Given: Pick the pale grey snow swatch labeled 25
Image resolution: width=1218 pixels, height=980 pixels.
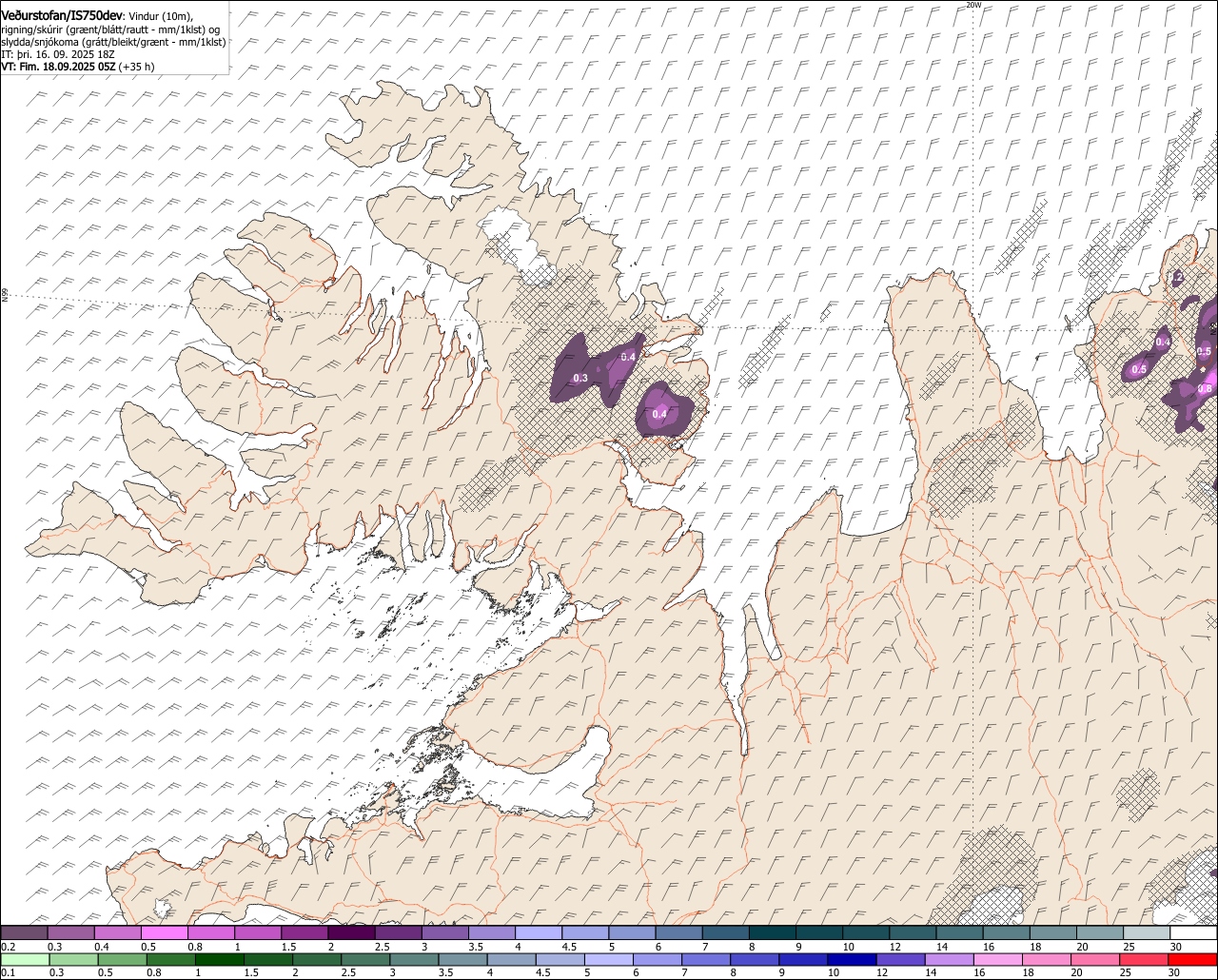Looking at the screenshot, I should pos(1147,932).
